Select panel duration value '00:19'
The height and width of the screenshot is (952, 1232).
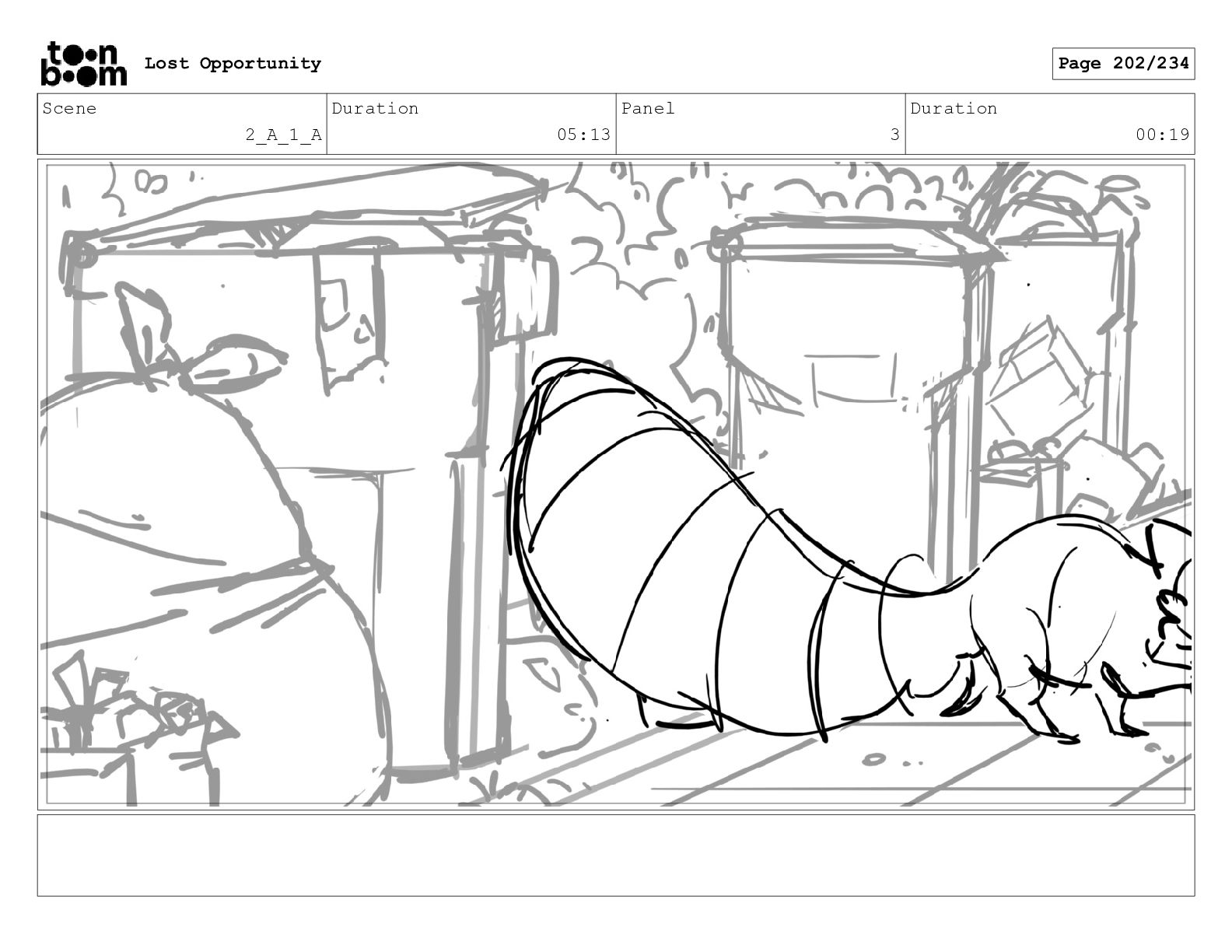click(x=1162, y=135)
